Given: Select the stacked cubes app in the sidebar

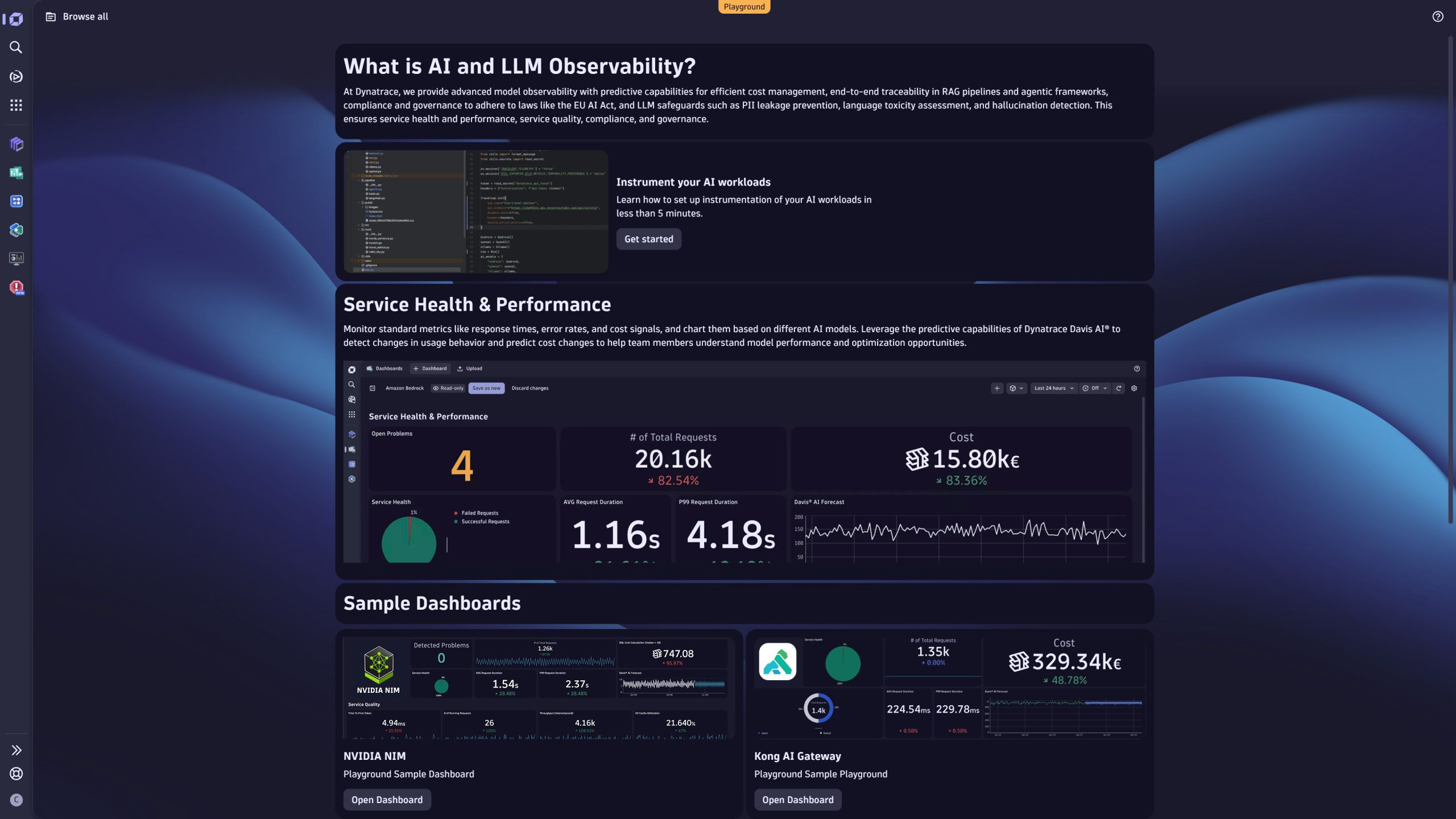Looking at the screenshot, I should 16,144.
